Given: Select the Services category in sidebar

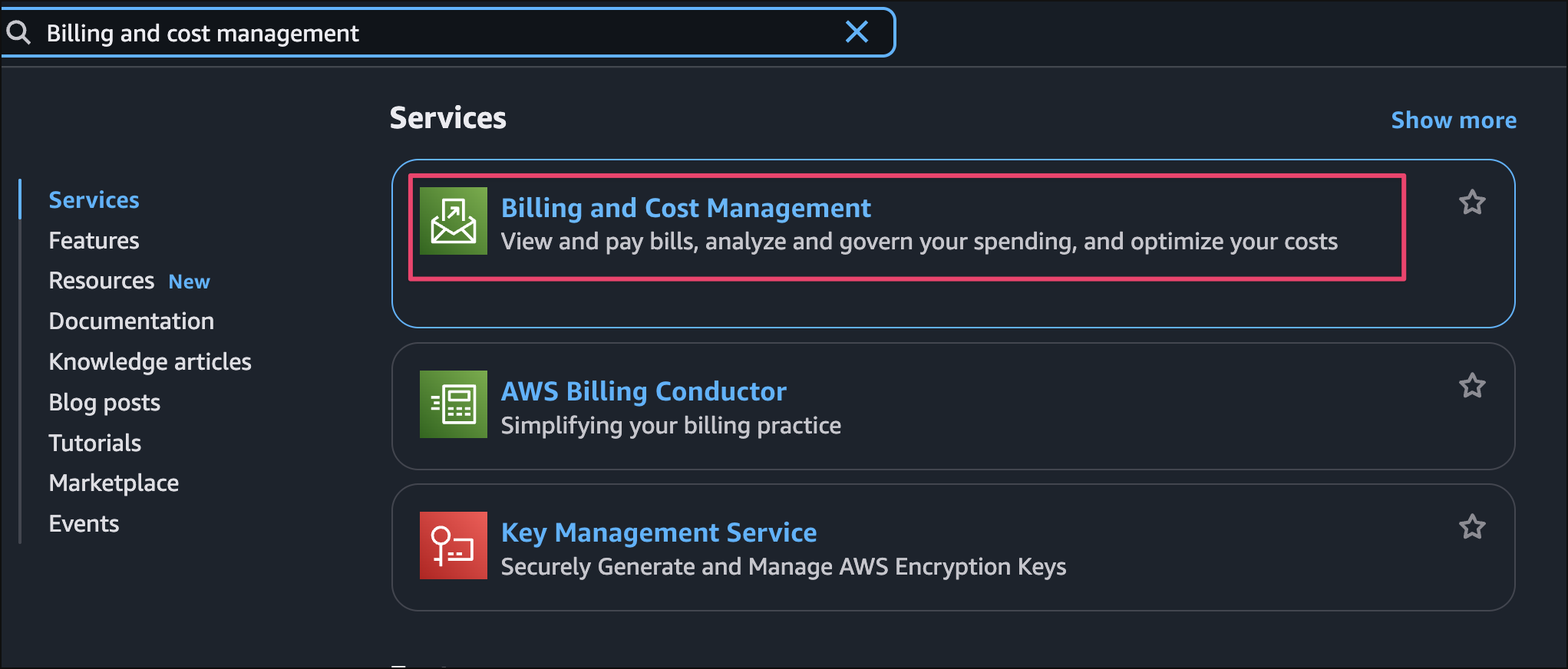Looking at the screenshot, I should (94, 200).
